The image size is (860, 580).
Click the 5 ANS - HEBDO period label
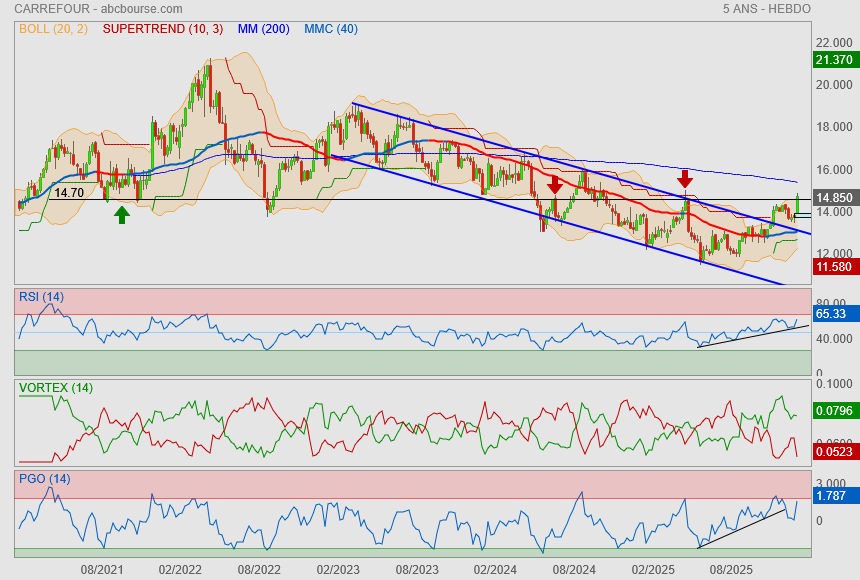click(766, 9)
